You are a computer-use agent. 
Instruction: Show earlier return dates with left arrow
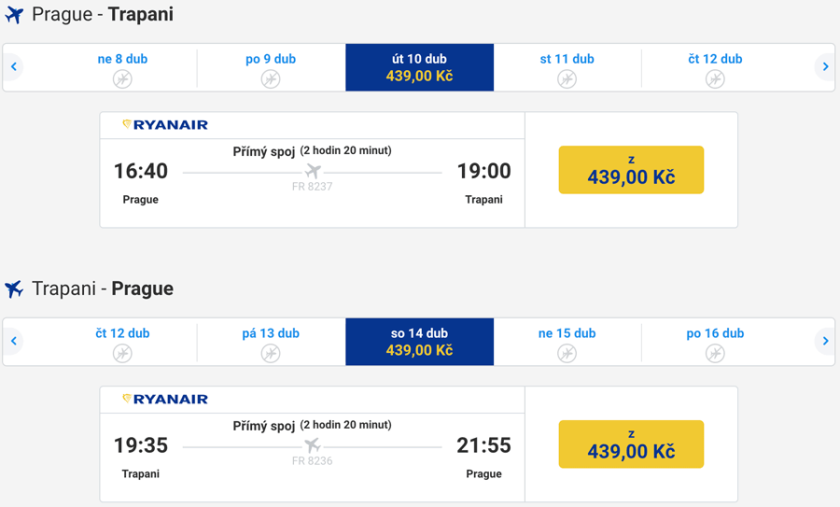(x=14, y=341)
